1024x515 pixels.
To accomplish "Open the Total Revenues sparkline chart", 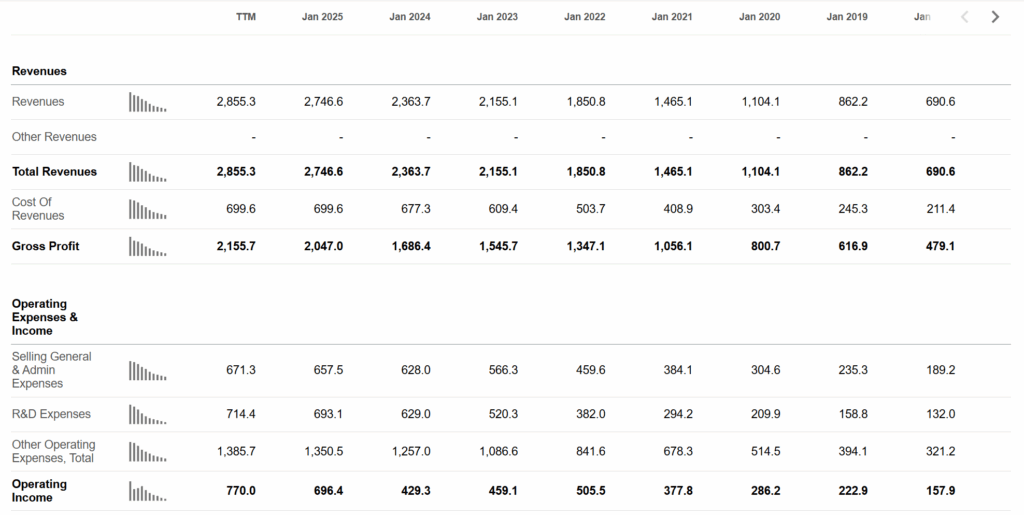I will (x=148, y=172).
